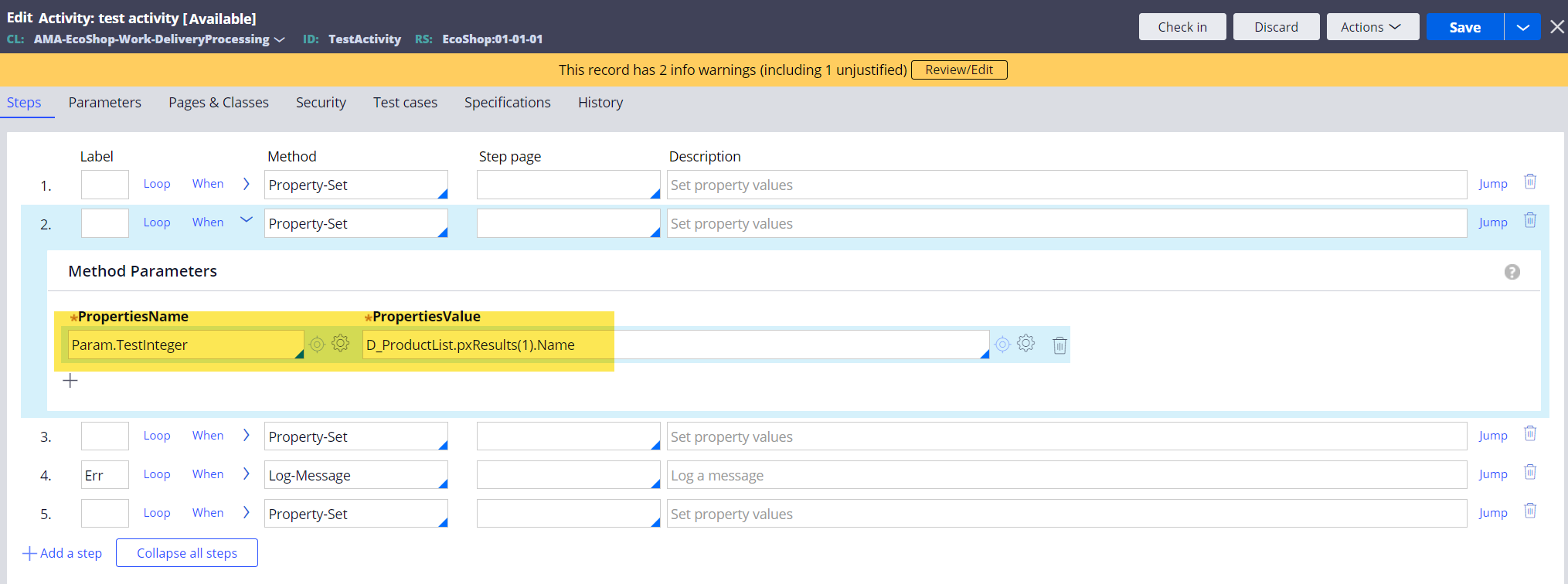The width and height of the screenshot is (1568, 584).
Task: Click Review/Edit in the warning banner
Action: pyautogui.click(x=959, y=70)
